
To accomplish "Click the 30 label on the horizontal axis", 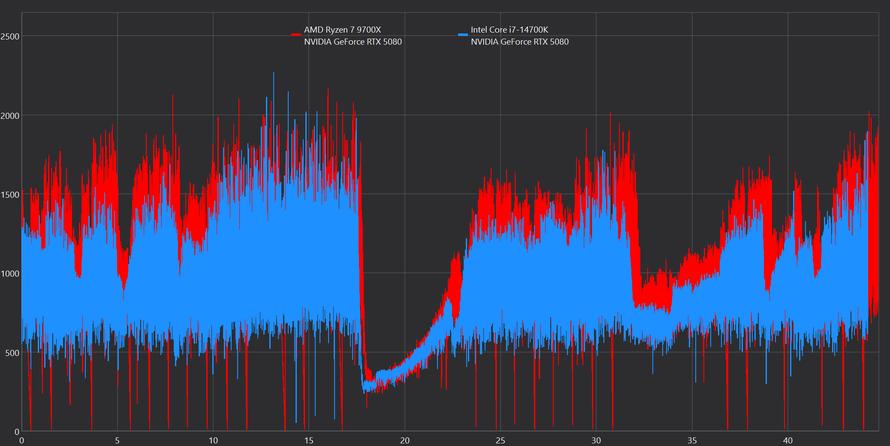I will click(x=596, y=439).
